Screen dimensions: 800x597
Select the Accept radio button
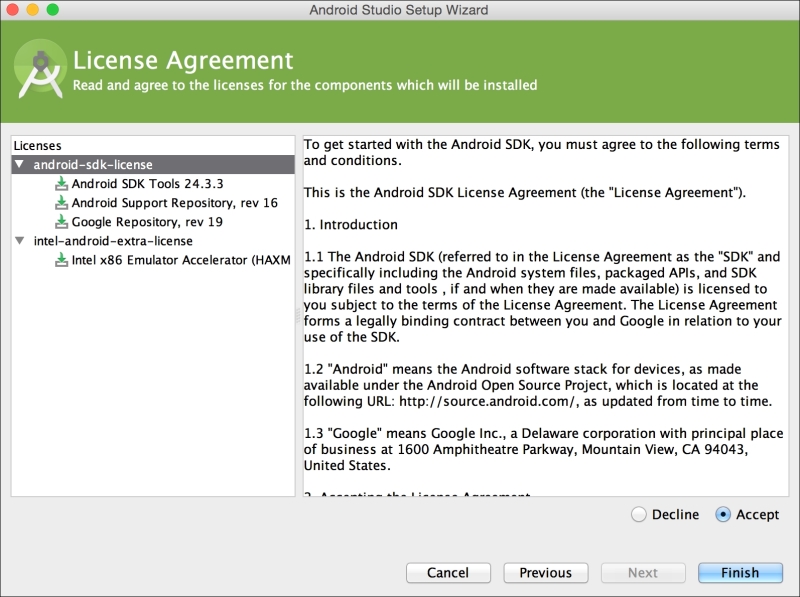click(722, 514)
